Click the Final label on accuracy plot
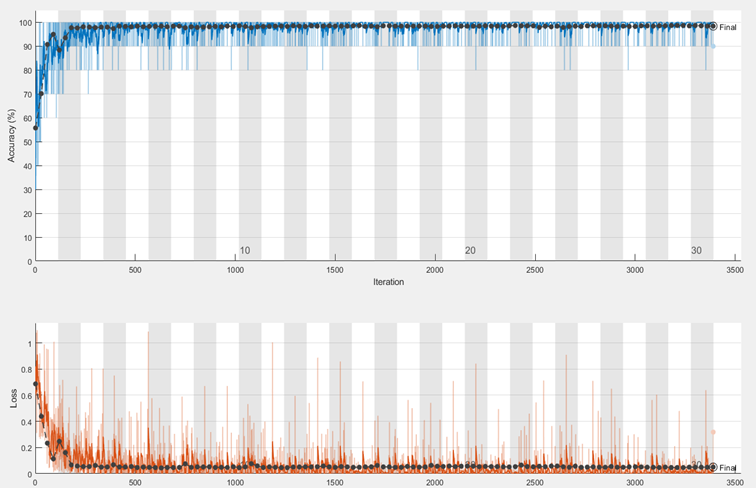 [x=728, y=27]
